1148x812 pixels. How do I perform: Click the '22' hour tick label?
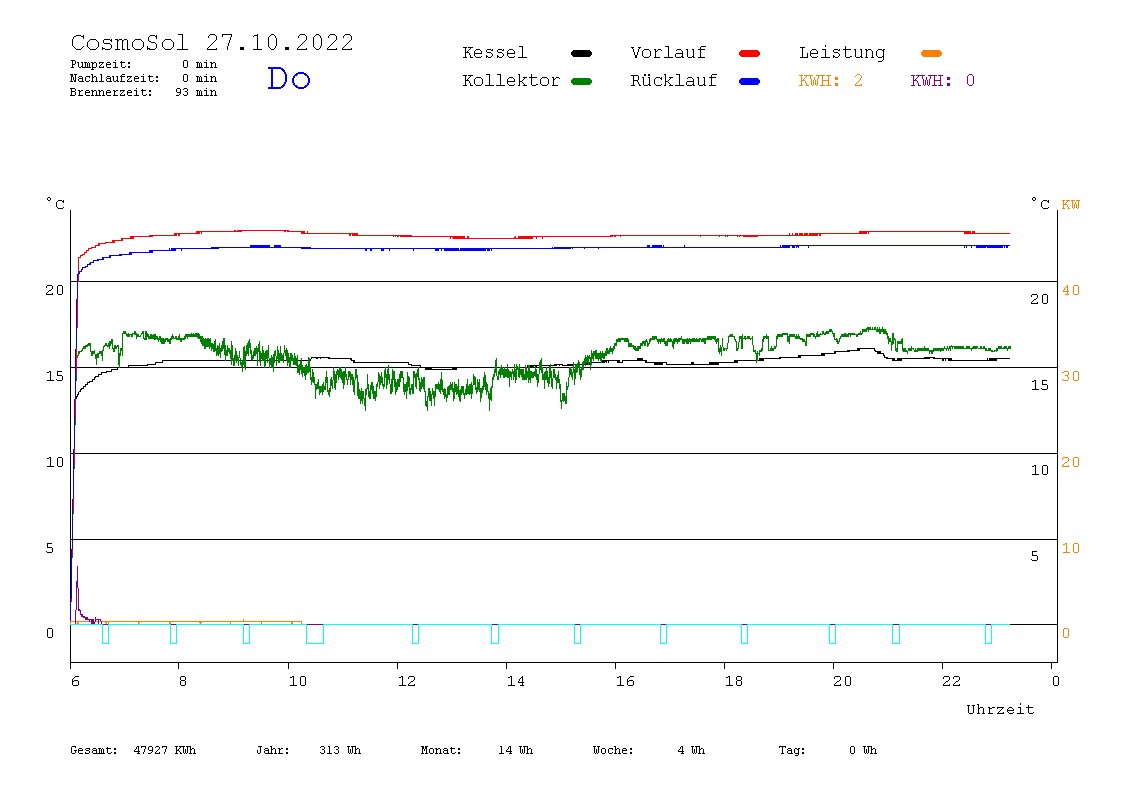pos(951,681)
